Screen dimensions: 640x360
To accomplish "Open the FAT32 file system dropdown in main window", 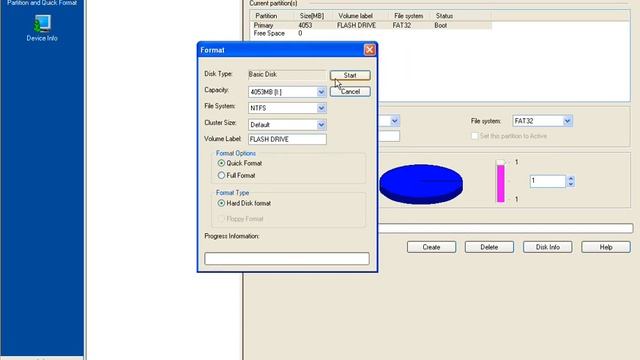I will (x=567, y=121).
